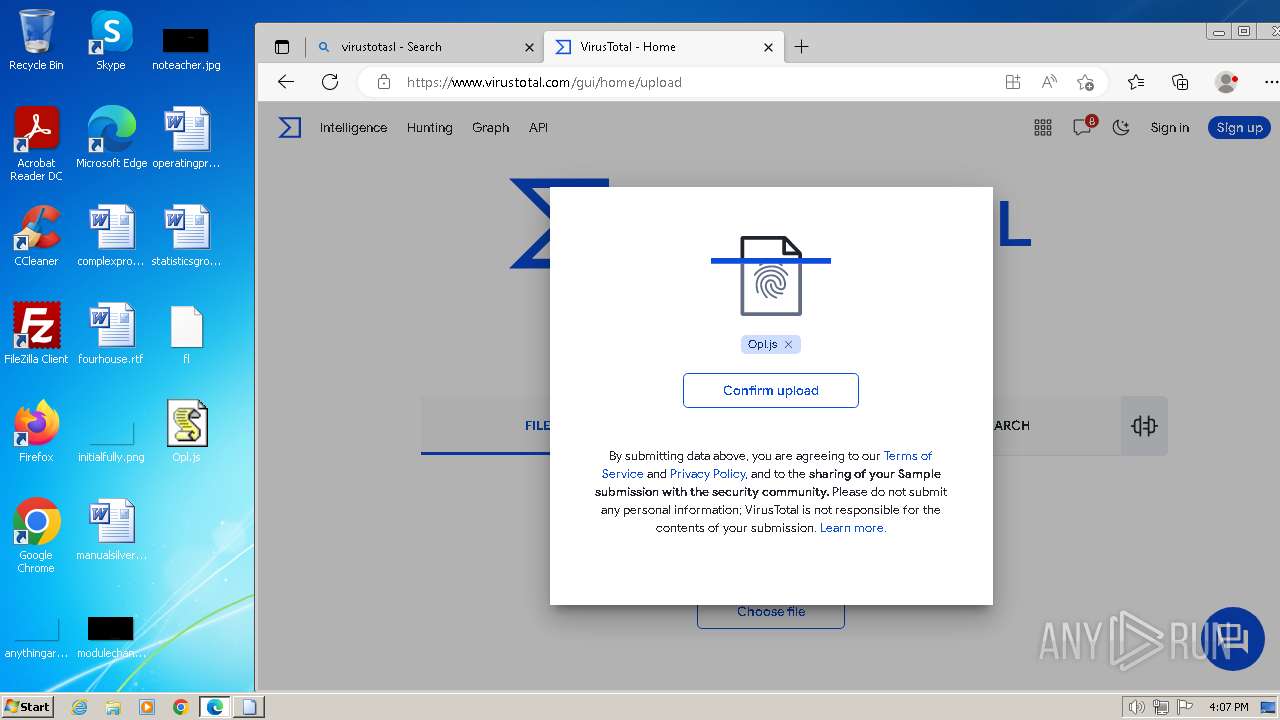The width and height of the screenshot is (1280, 720).
Task: Close the VirusTotal - Home tab
Action: pyautogui.click(x=768, y=47)
